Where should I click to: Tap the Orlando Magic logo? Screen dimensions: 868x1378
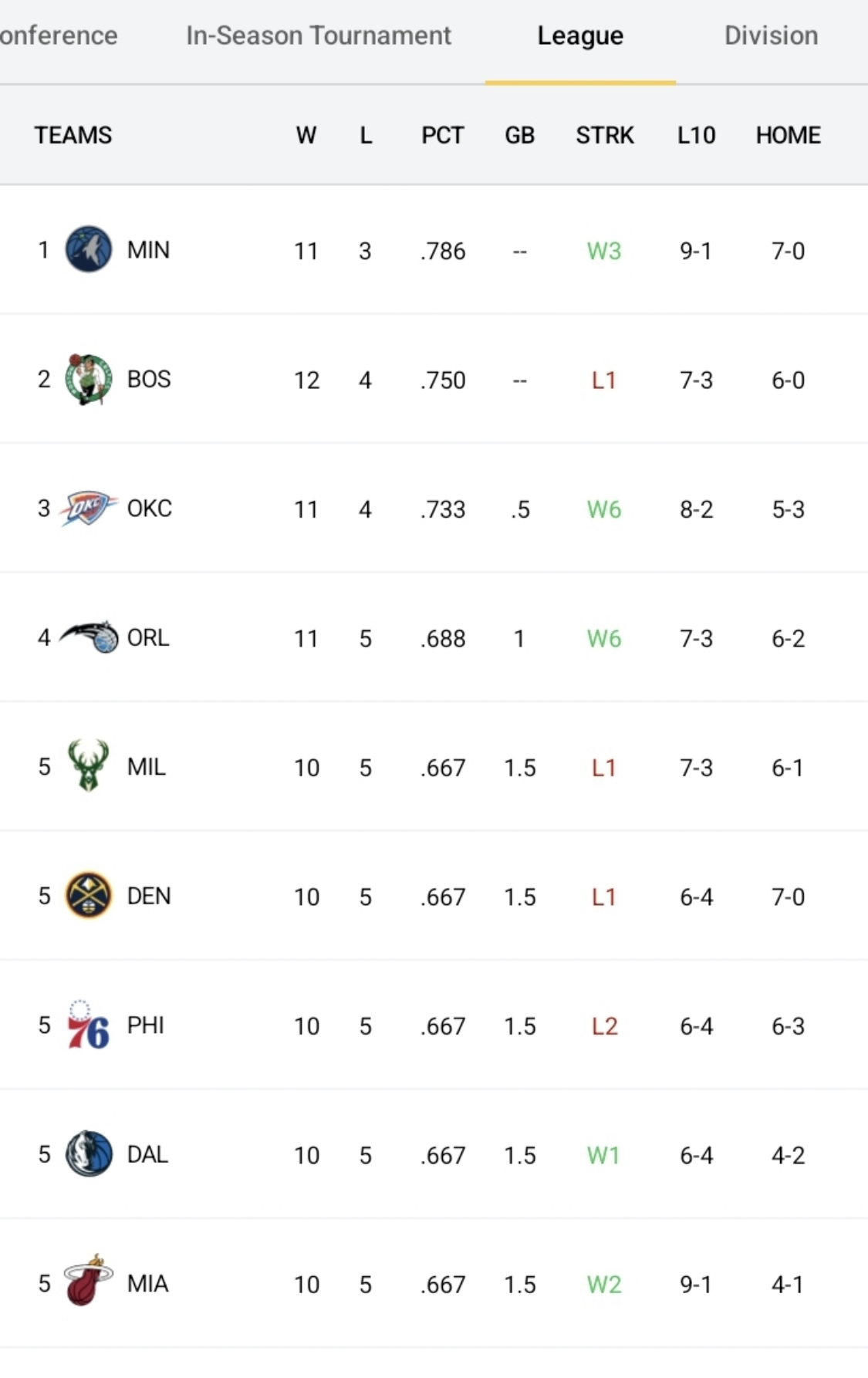[90, 637]
